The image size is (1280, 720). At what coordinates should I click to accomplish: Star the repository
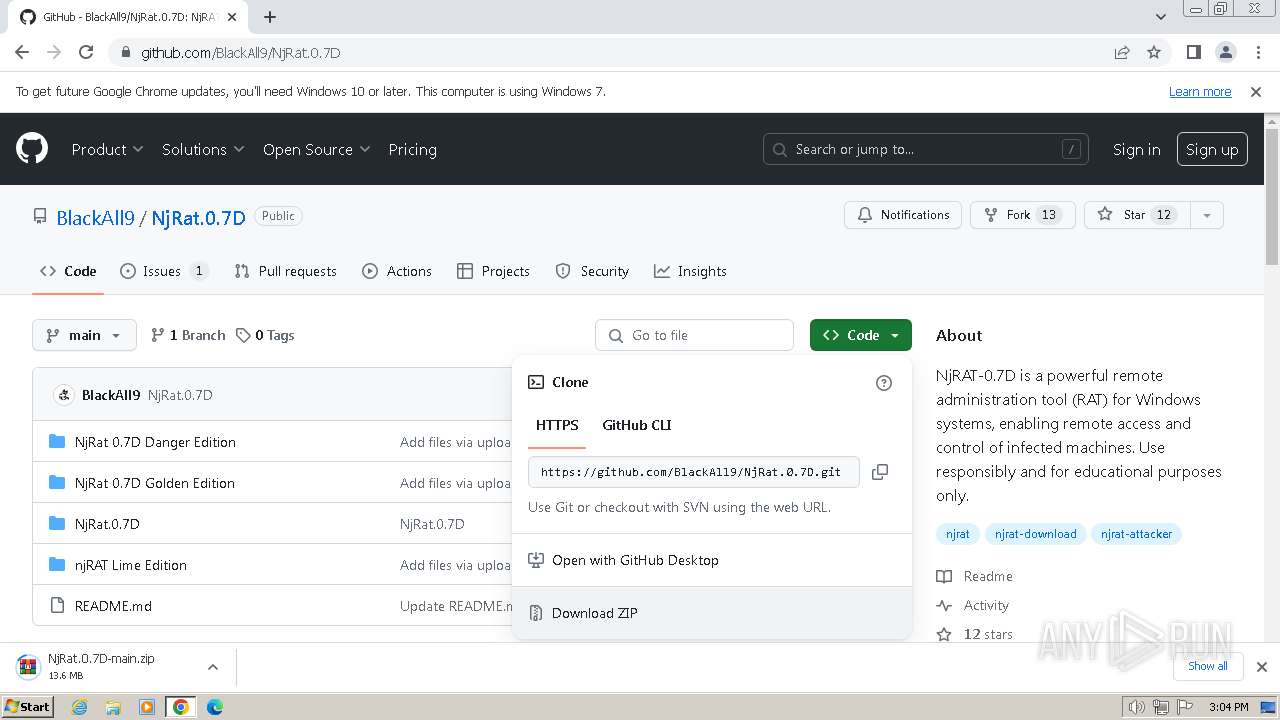pyautogui.click(x=1135, y=215)
